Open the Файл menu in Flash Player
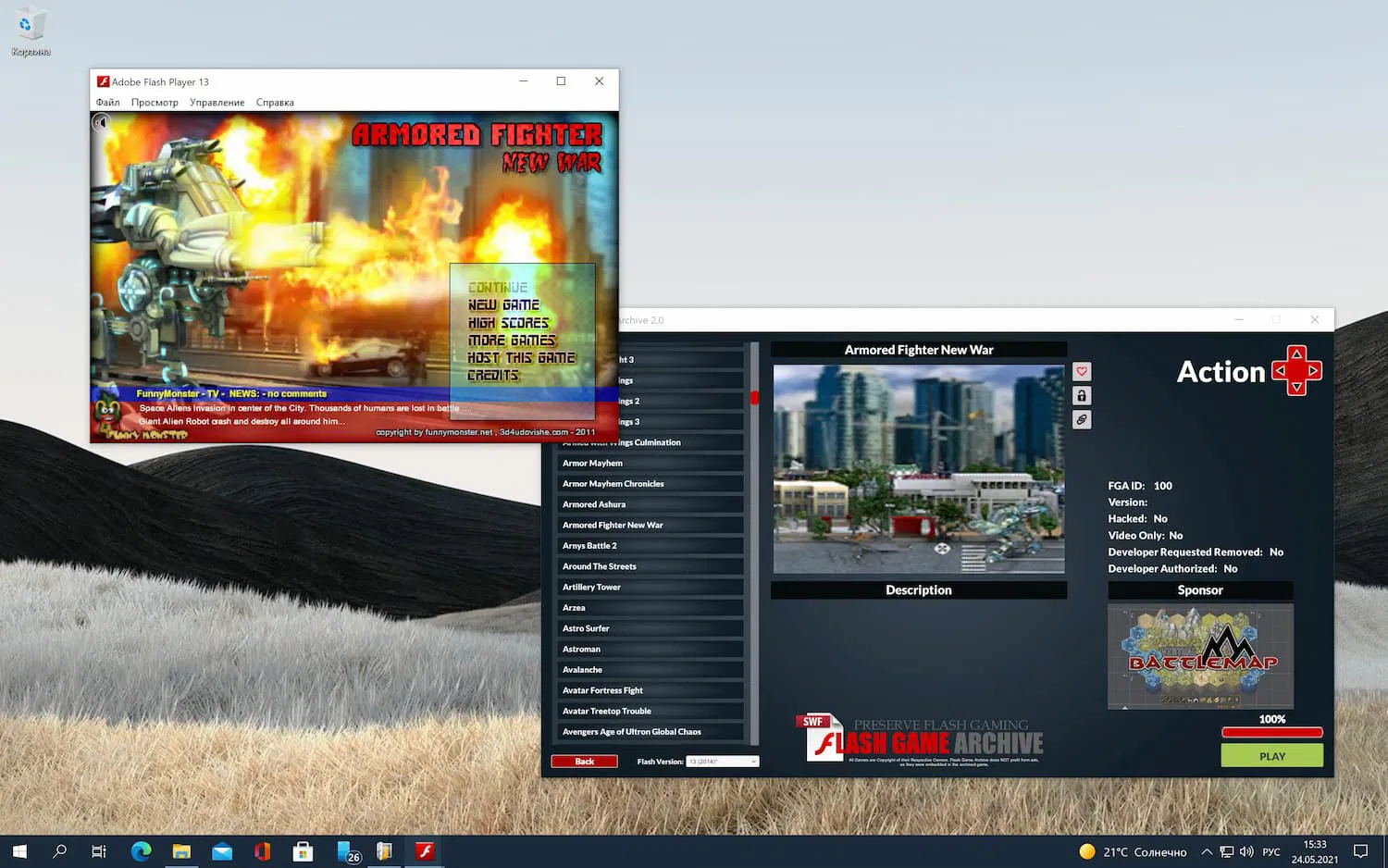This screenshot has width=1388, height=868. pos(106,102)
